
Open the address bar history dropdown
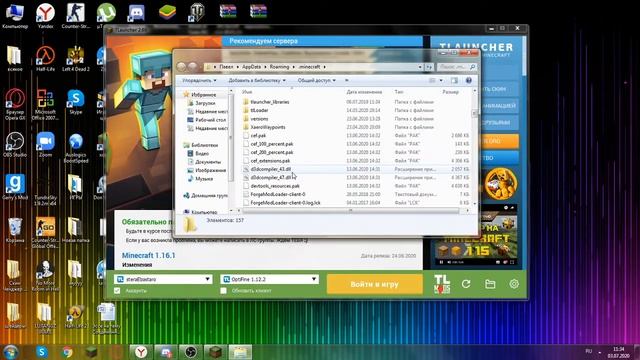tap(420, 67)
